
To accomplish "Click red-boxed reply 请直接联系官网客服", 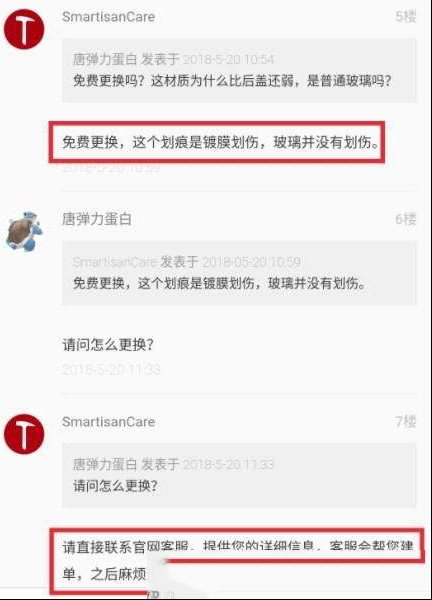I will (238, 560).
